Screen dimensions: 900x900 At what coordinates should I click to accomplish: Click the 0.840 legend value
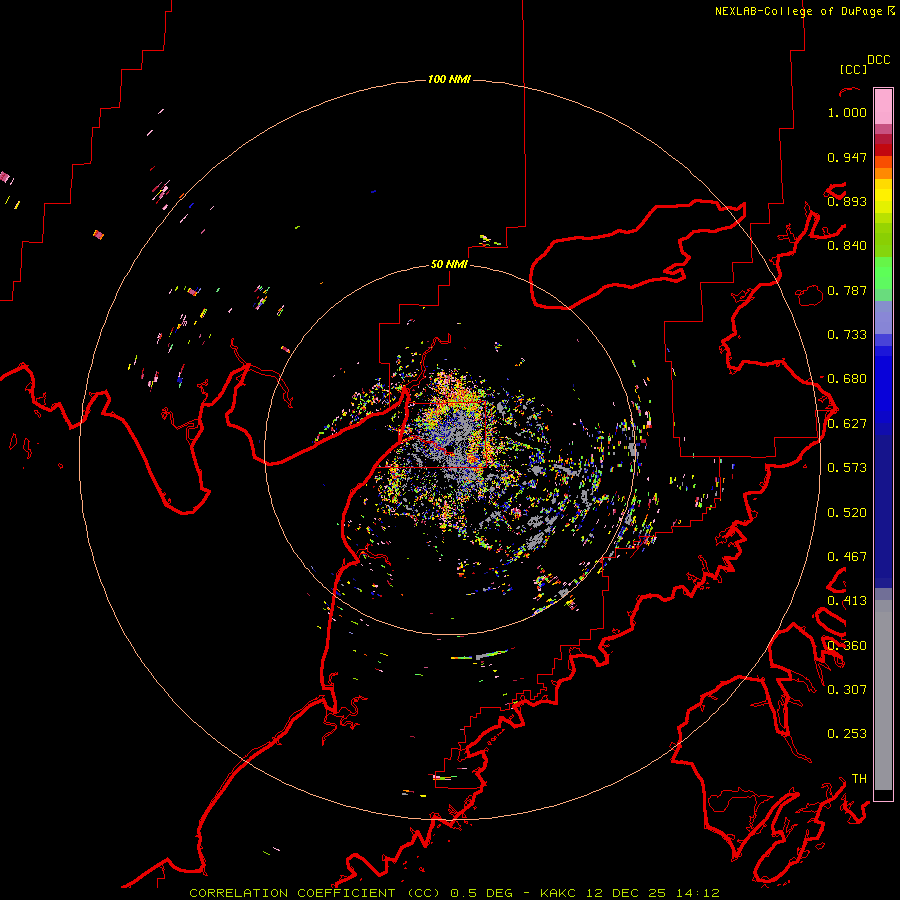tap(847, 246)
